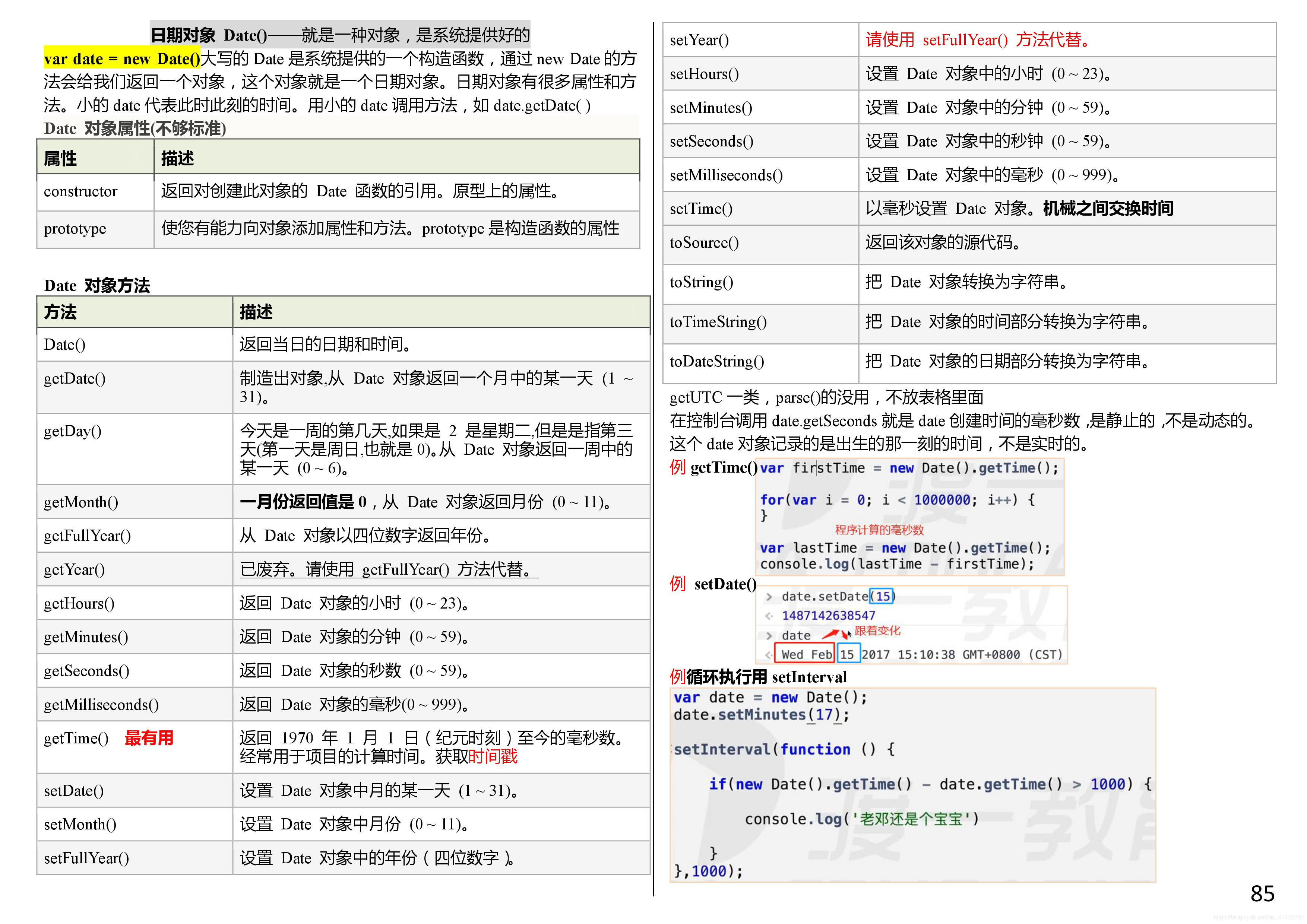Click the 'setYear()' method cell
Viewport: 1307px width, 924px height.
click(761, 40)
